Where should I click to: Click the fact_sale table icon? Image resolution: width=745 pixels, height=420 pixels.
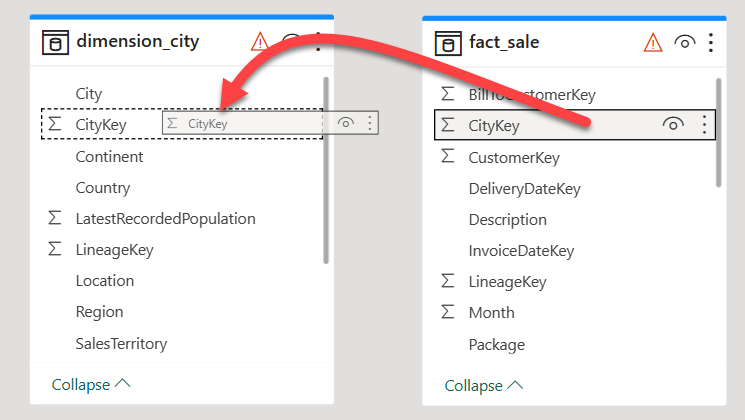pos(448,43)
